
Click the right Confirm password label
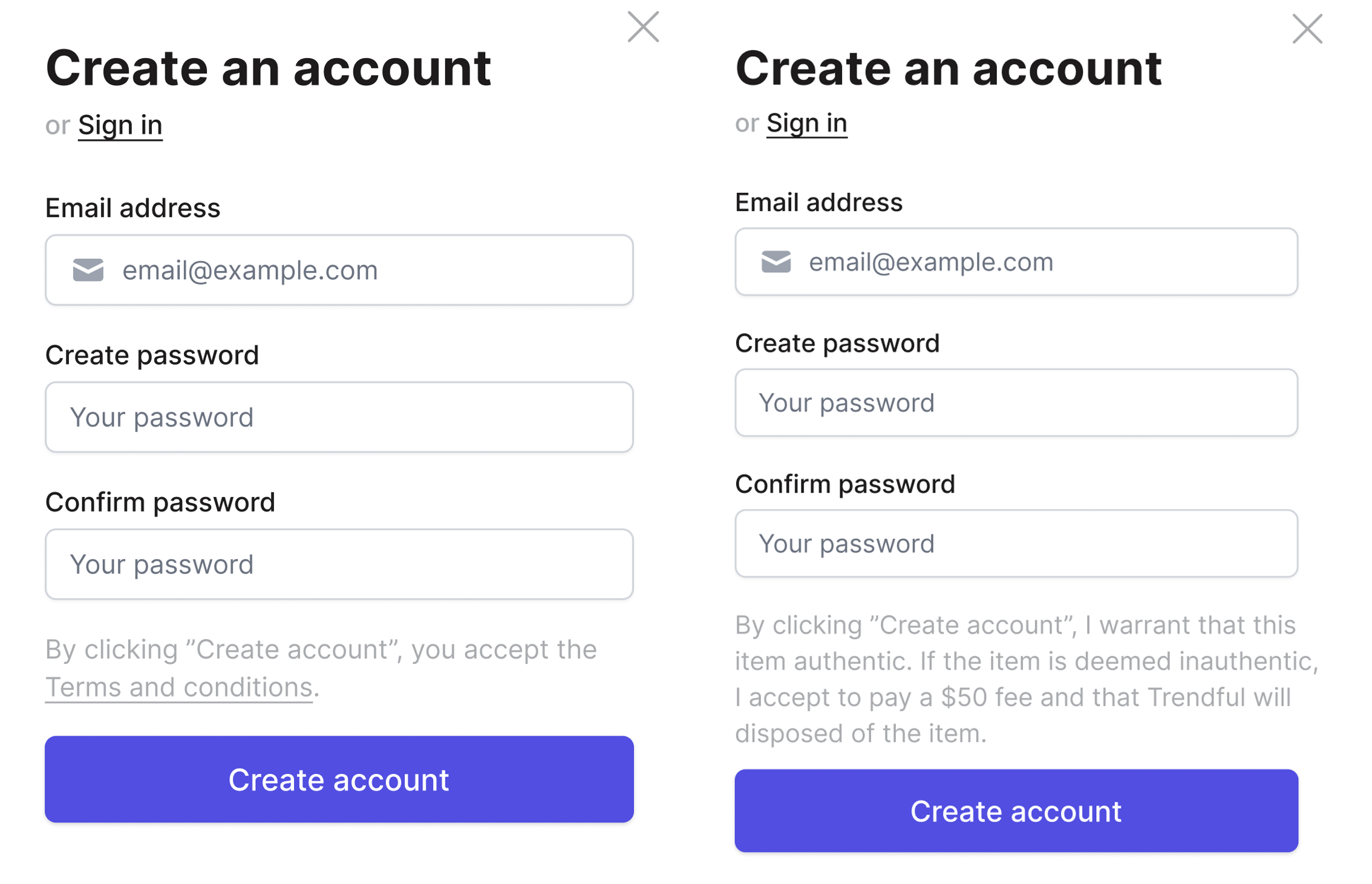click(x=845, y=484)
